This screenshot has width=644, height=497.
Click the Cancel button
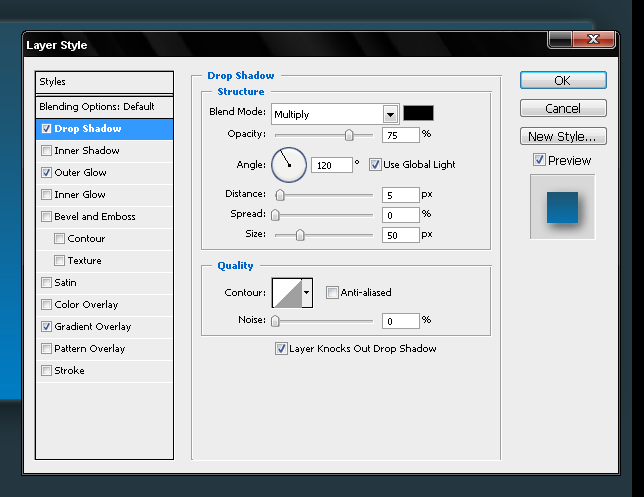tap(563, 108)
